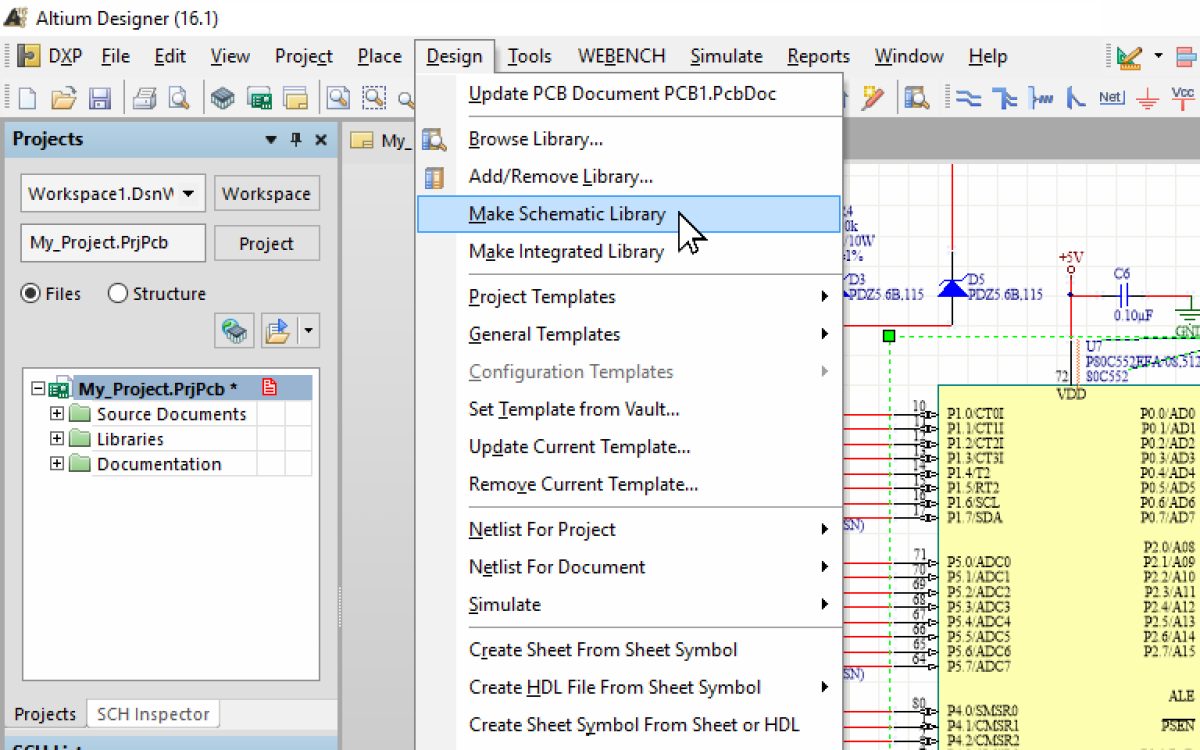Save the current document
The image size is (1200, 750).
pyautogui.click(x=100, y=97)
